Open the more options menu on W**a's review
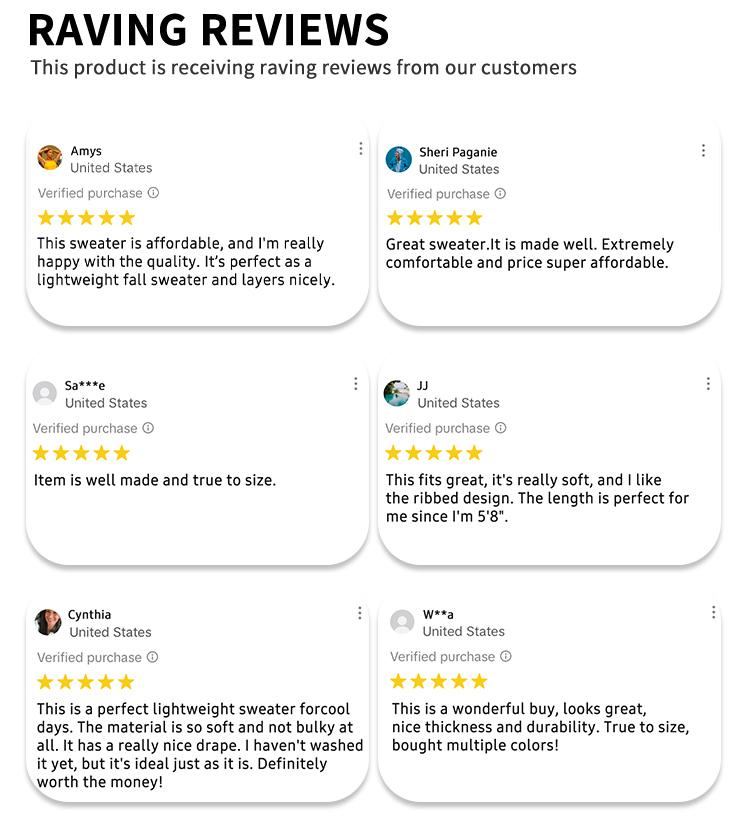Viewport: 750px width, 833px height. 713,612
